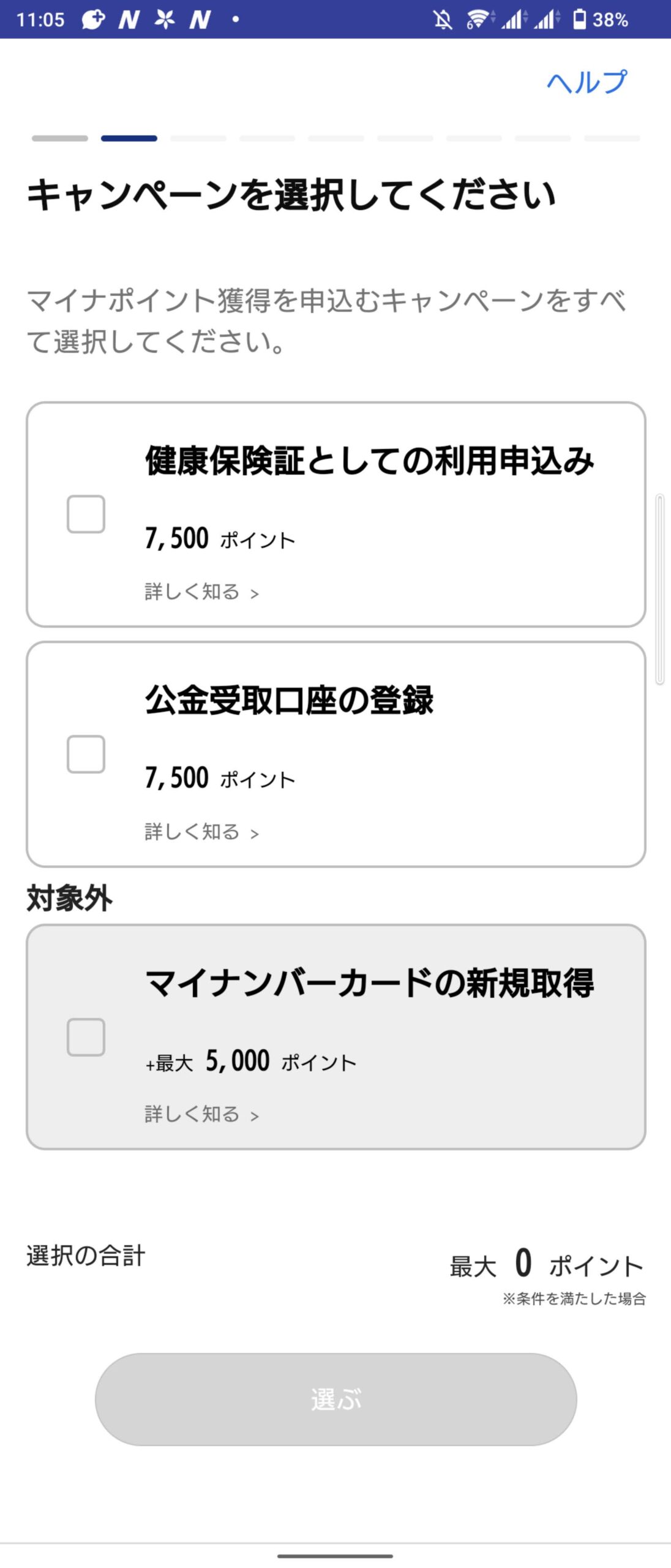Click the vertical scrollbar on right edge
The image size is (671, 1568).
[x=660, y=589]
